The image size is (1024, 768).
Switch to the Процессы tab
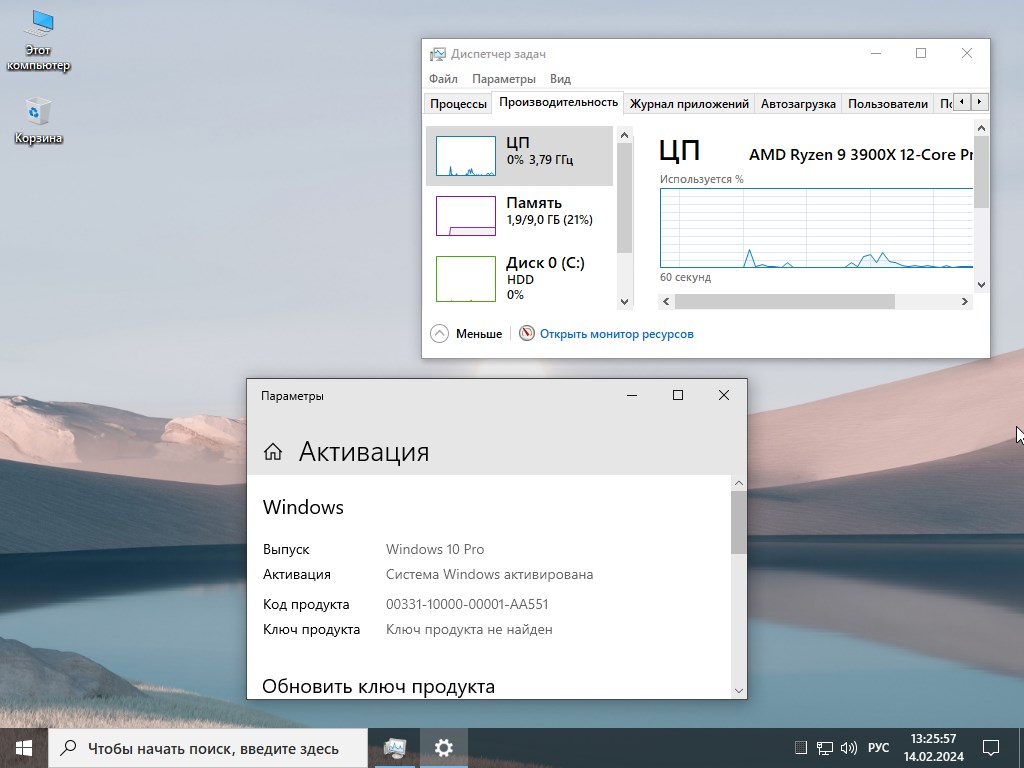(x=458, y=104)
